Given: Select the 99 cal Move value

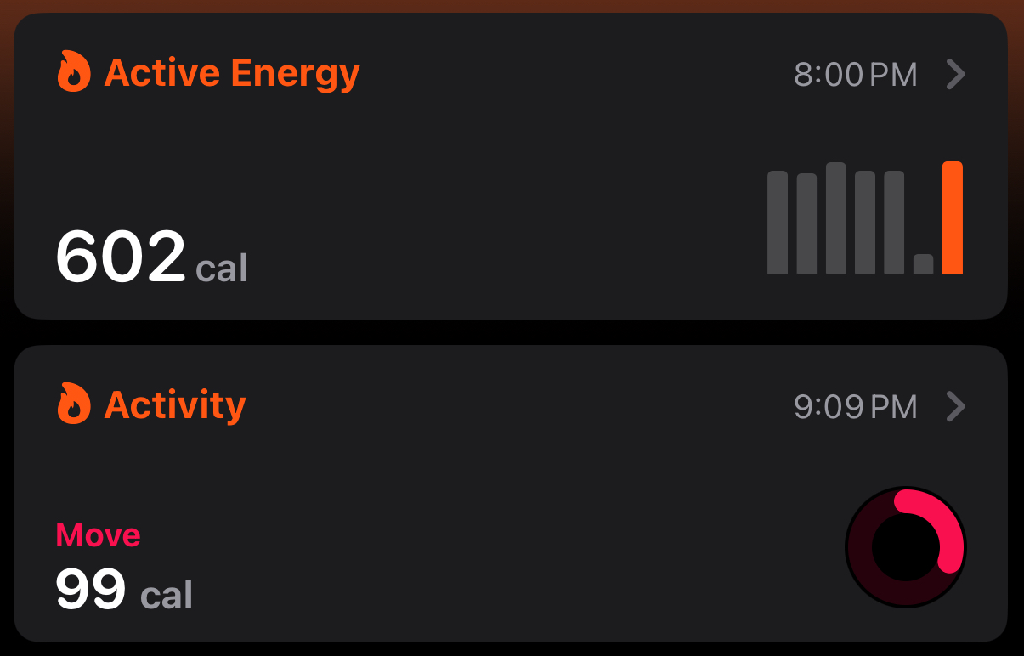Looking at the screenshot, I should click(x=124, y=589).
